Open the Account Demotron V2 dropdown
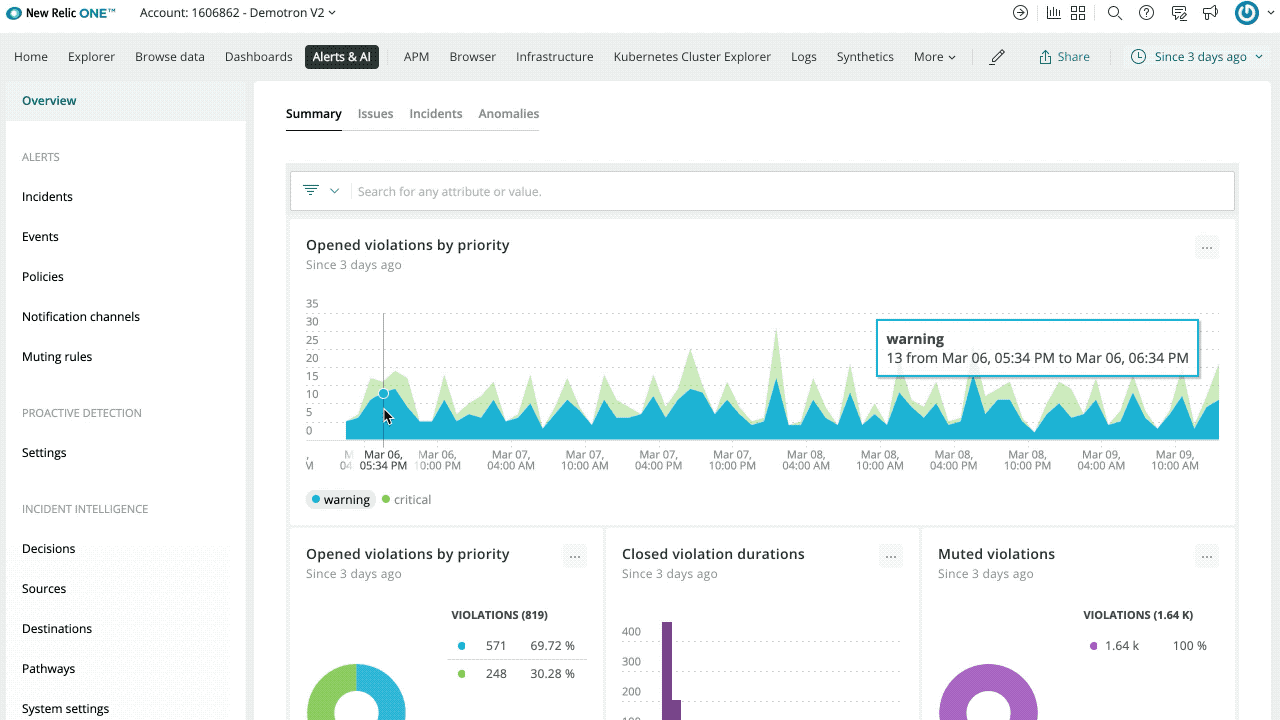The height and width of the screenshot is (720, 1280). [237, 13]
